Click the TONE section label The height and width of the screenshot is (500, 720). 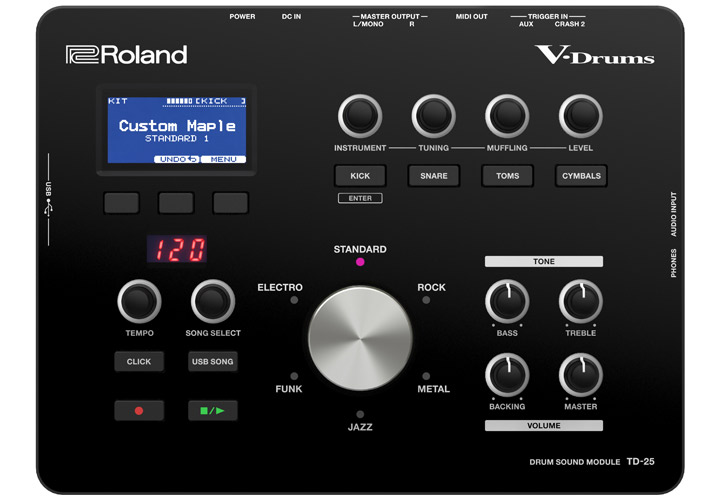tap(544, 261)
